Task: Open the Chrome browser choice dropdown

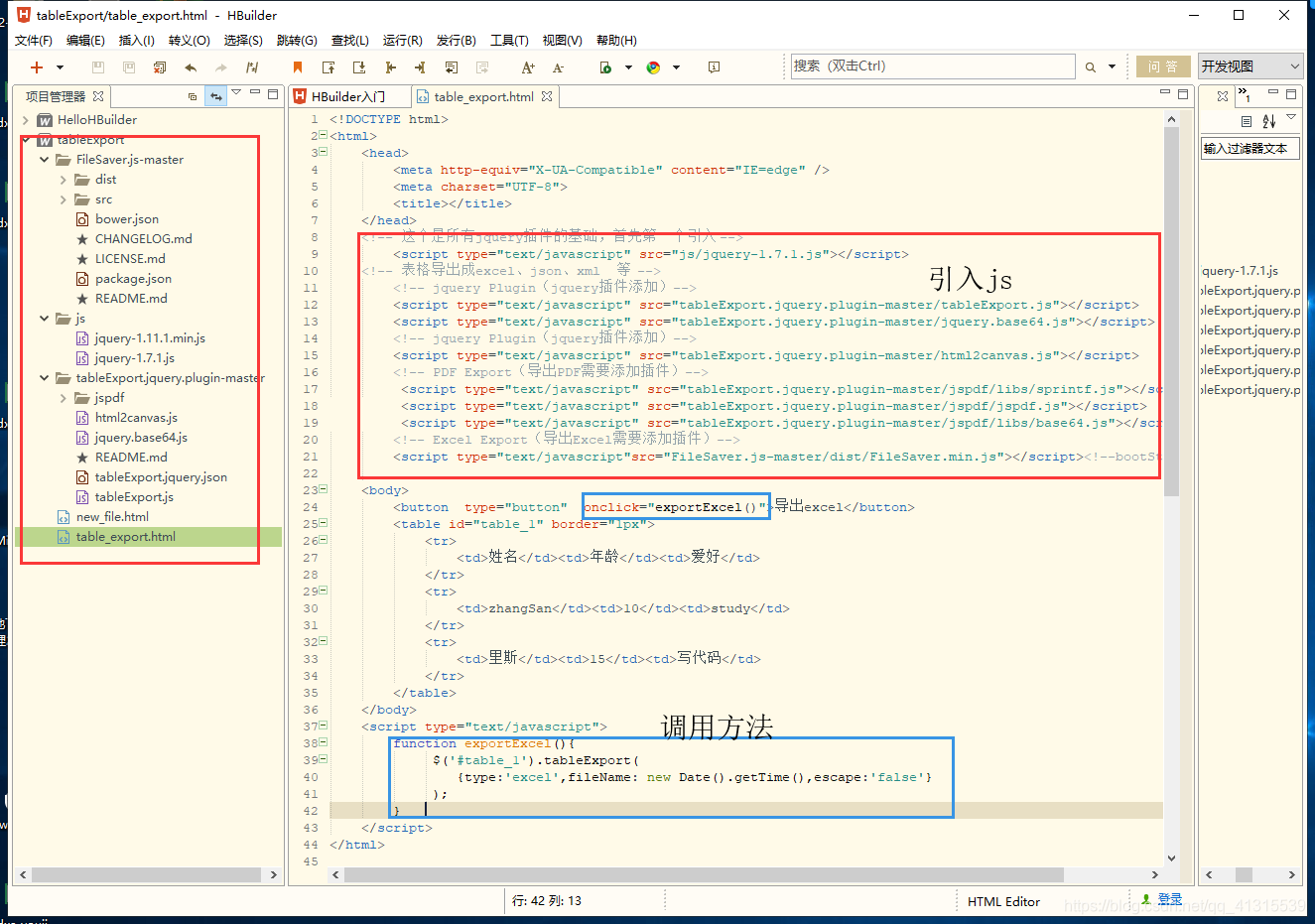Action: click(x=677, y=67)
